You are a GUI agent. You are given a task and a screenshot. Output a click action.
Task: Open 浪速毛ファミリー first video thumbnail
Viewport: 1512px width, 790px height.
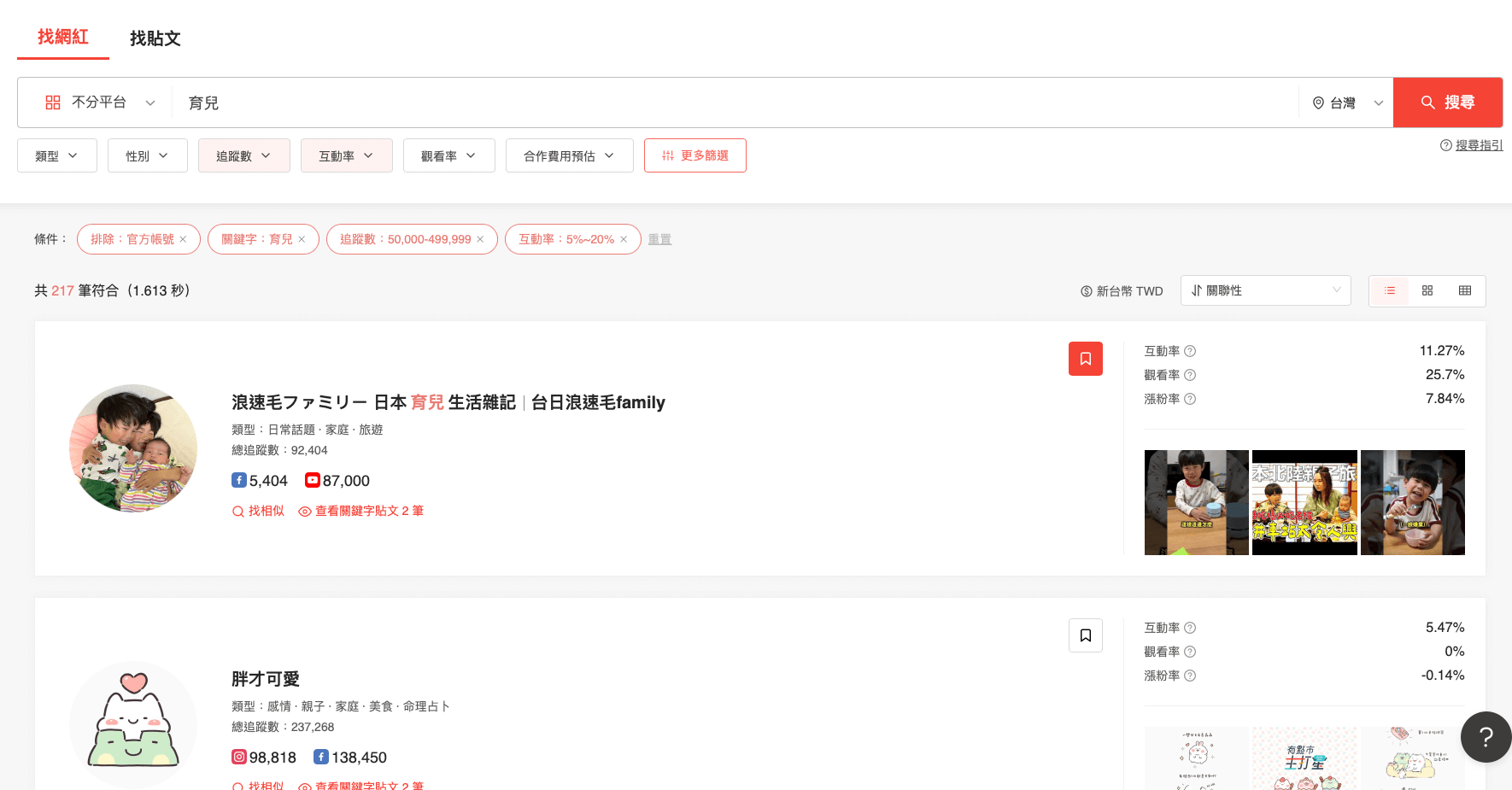1197,502
